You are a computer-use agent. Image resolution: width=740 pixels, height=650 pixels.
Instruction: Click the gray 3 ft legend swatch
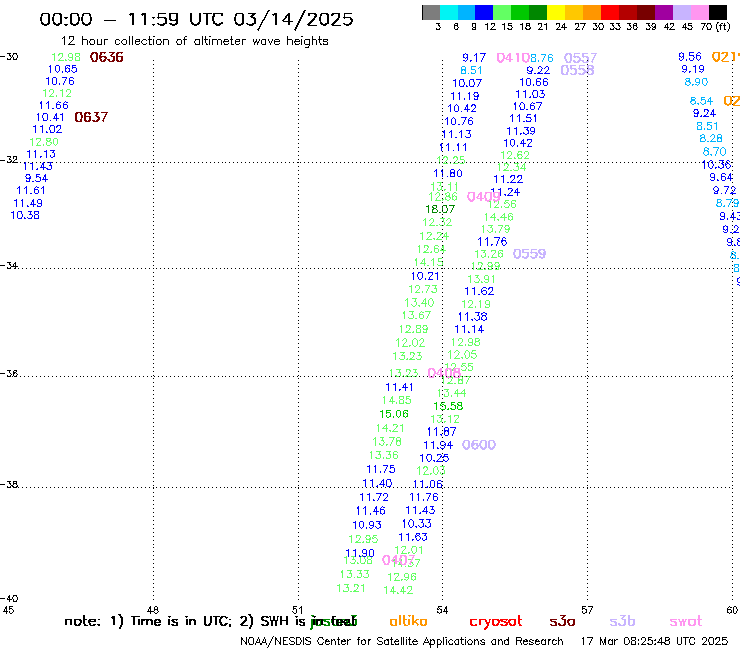coord(431,12)
